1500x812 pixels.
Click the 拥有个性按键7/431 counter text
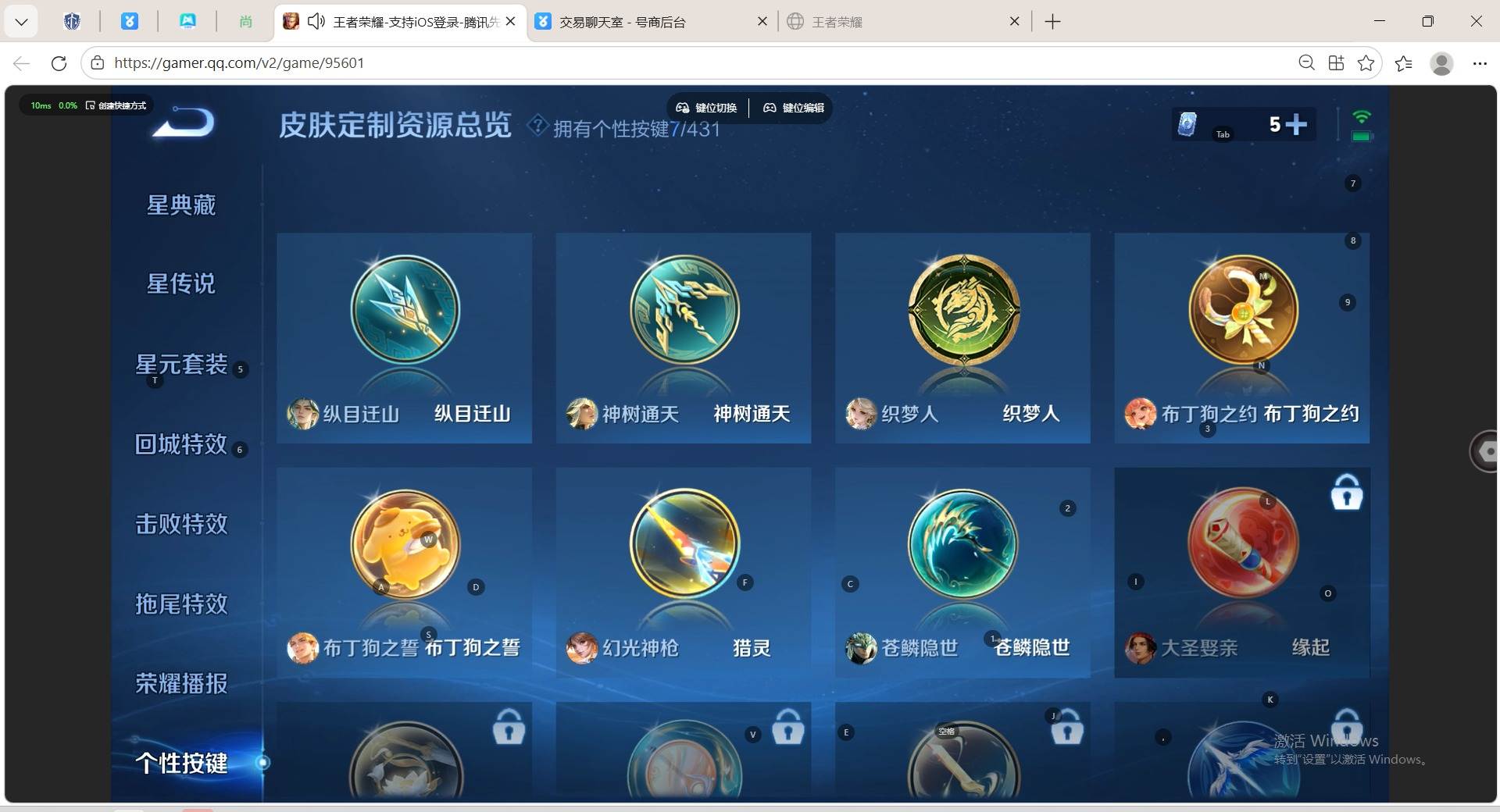coord(636,129)
